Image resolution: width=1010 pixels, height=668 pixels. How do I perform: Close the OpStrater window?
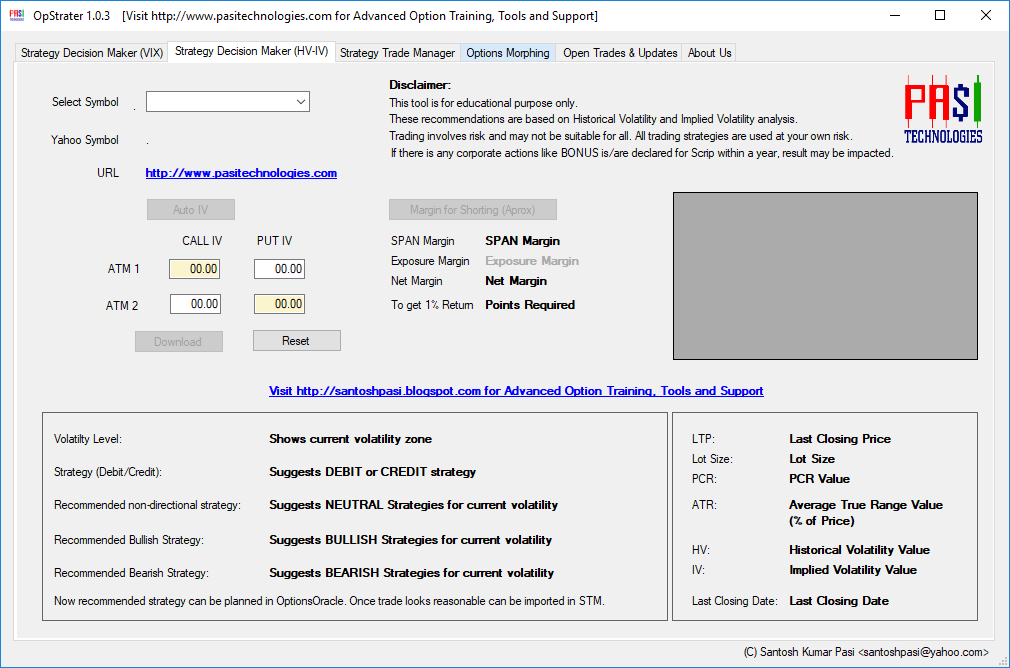pos(986,15)
